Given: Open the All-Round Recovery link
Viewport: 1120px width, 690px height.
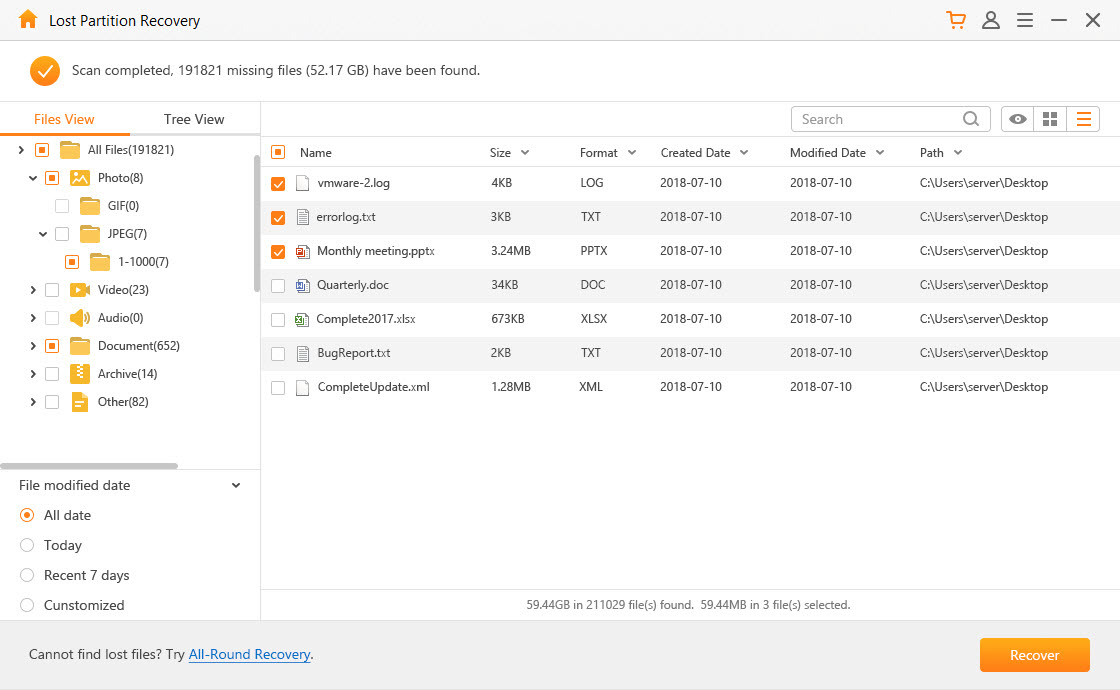Looking at the screenshot, I should tap(249, 655).
